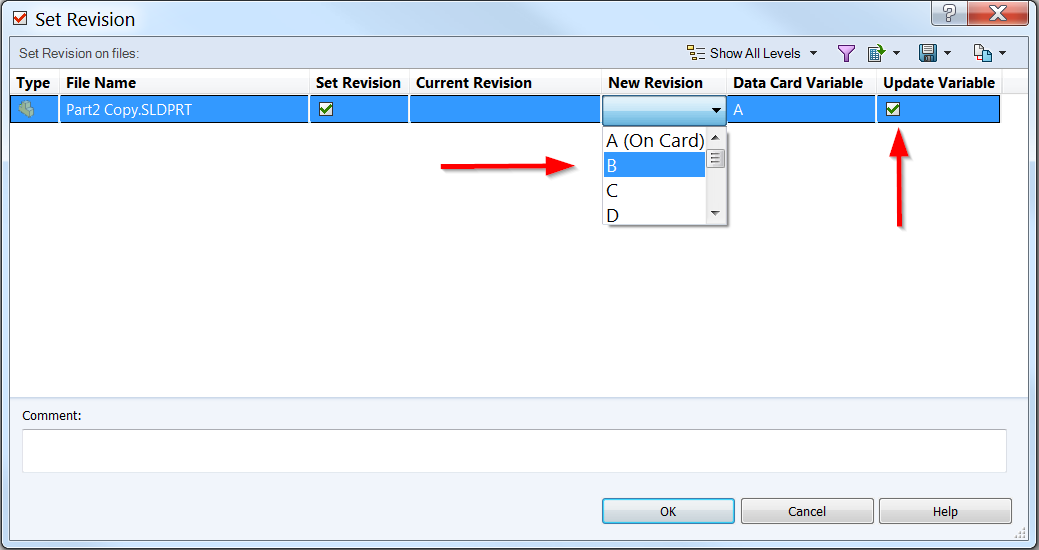Select revision B from the list
This screenshot has width=1039, height=550.
[x=654, y=165]
